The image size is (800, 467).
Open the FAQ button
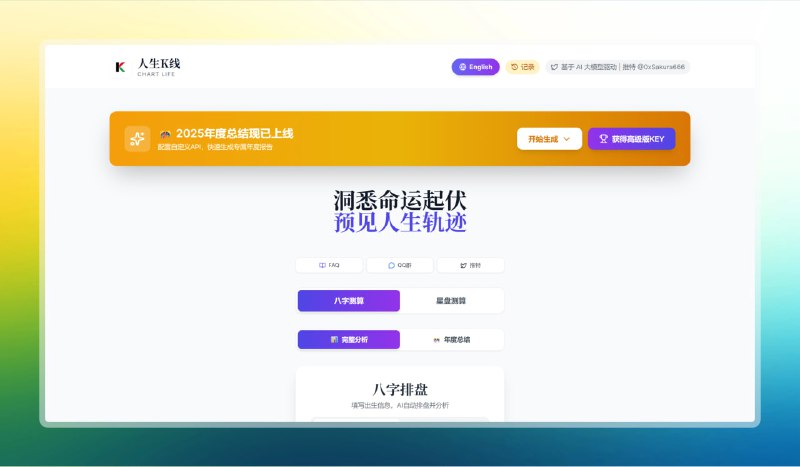[329, 265]
